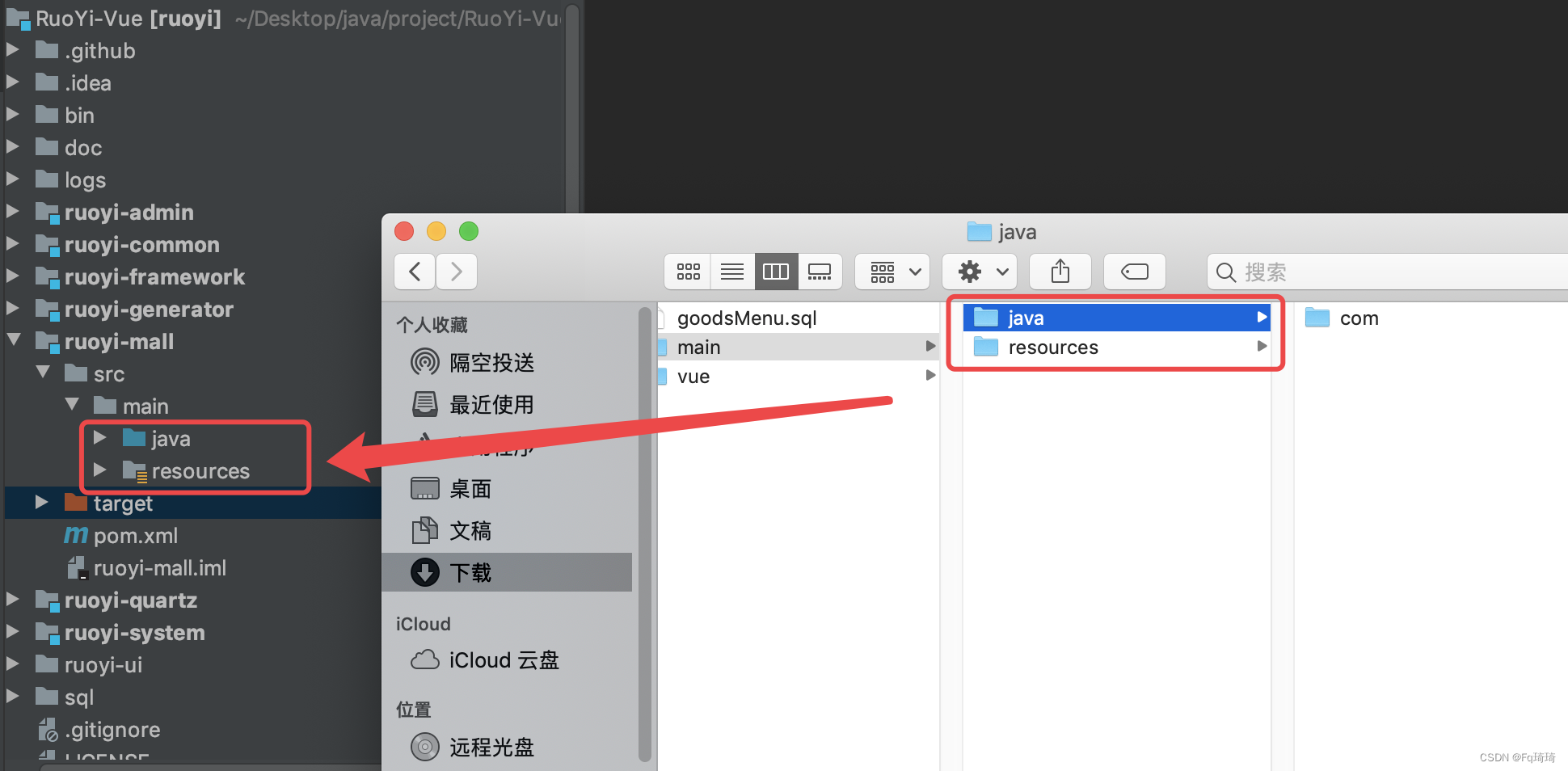Click the forward navigation button in Finder
This screenshot has height=771, width=1568.
pyautogui.click(x=456, y=272)
